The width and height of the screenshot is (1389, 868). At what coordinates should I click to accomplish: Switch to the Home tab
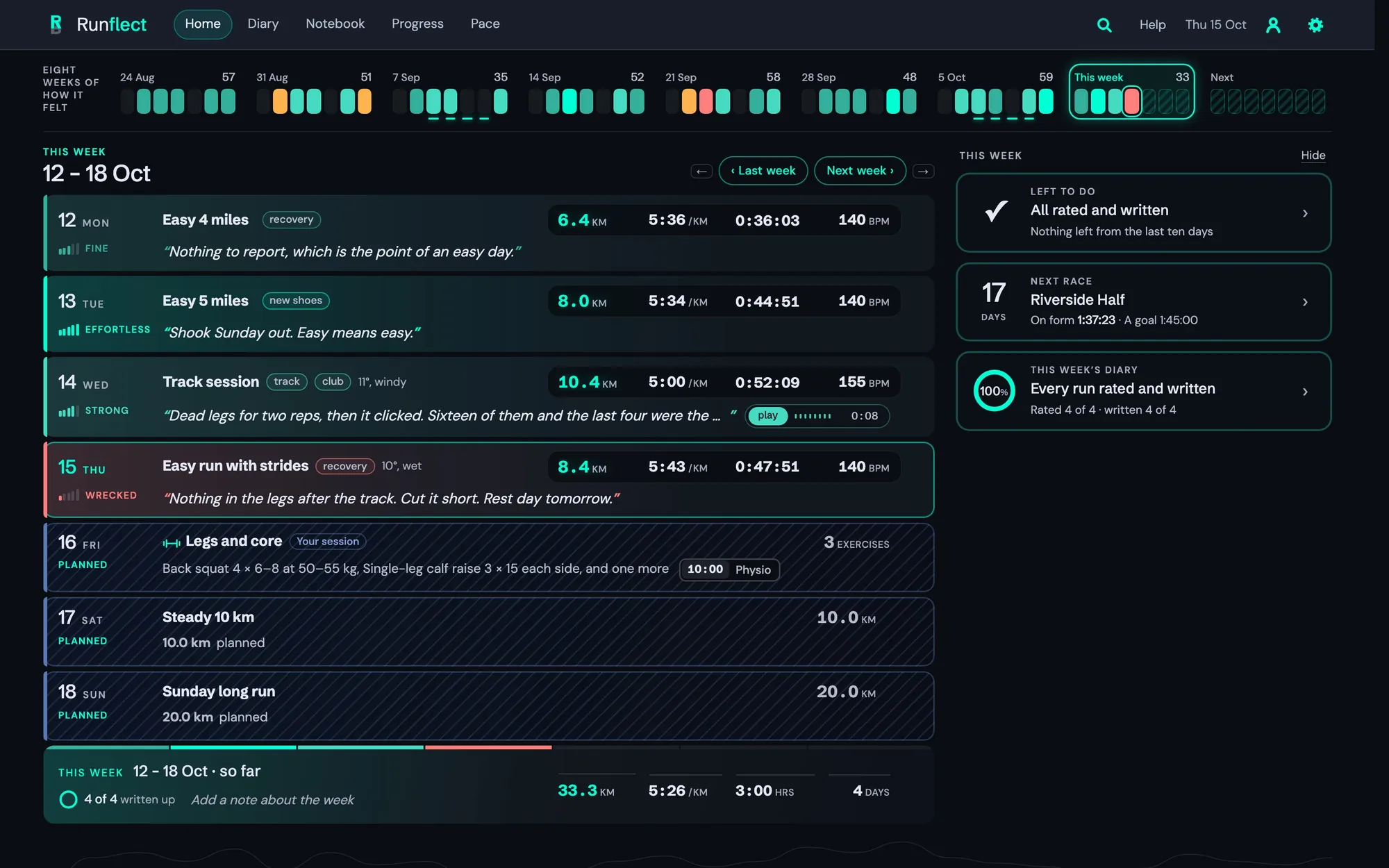[x=203, y=24]
